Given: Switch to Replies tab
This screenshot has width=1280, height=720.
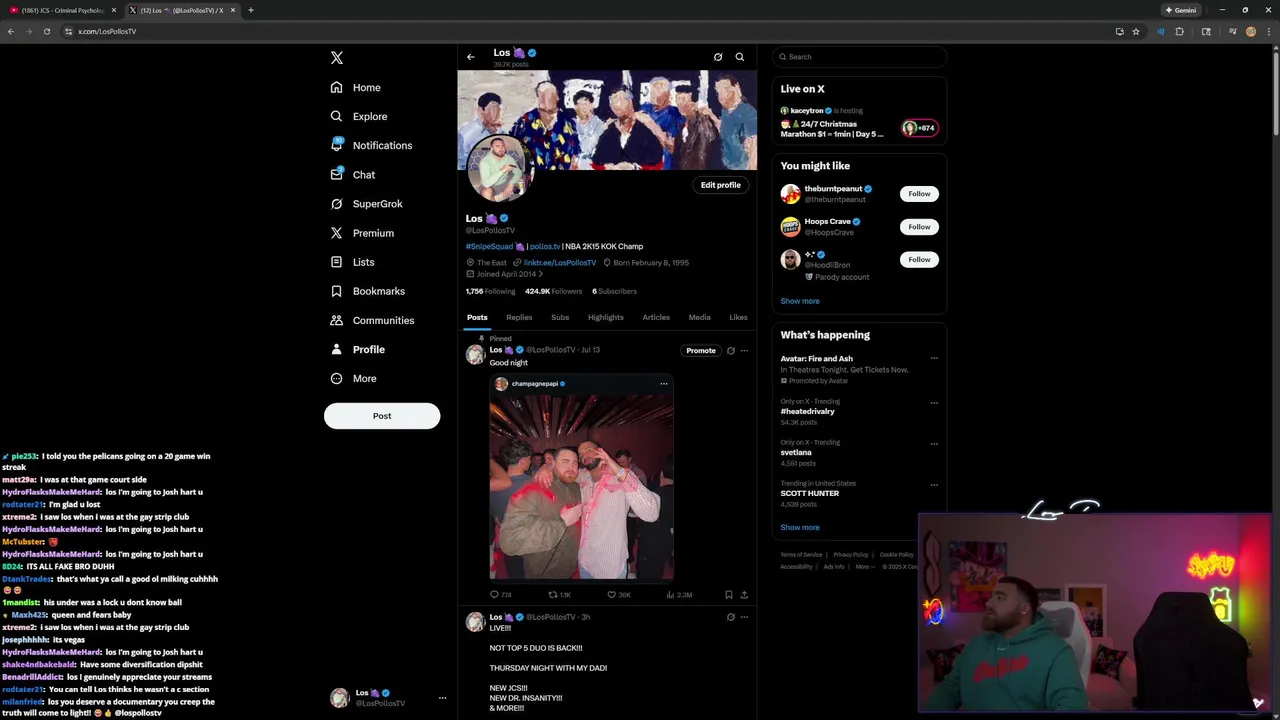Looking at the screenshot, I should point(519,317).
